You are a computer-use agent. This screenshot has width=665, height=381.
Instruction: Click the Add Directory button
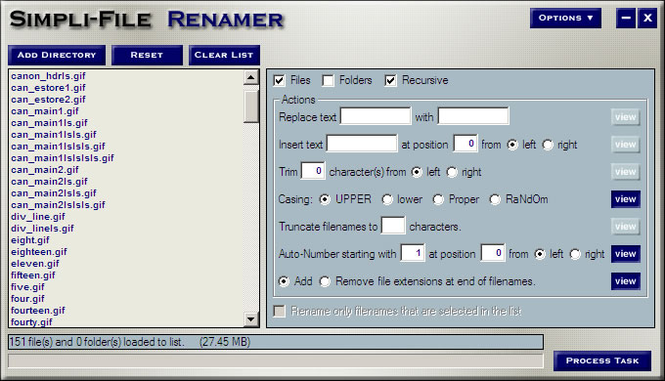pos(56,55)
